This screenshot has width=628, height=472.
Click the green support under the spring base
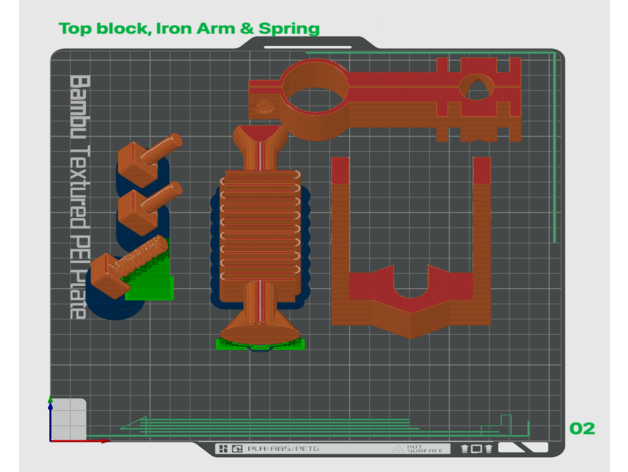260,344
